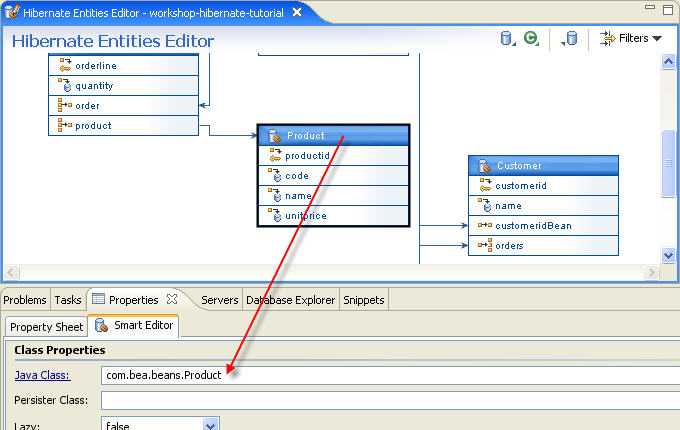Select the Properties tab
The height and width of the screenshot is (430, 680).
pos(134,300)
